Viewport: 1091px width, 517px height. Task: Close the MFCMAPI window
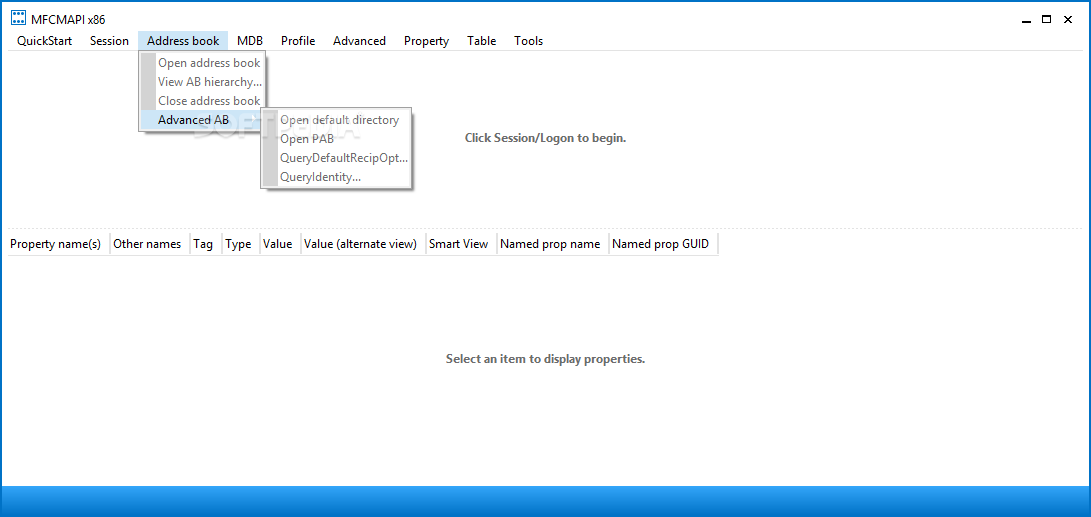tap(1069, 20)
